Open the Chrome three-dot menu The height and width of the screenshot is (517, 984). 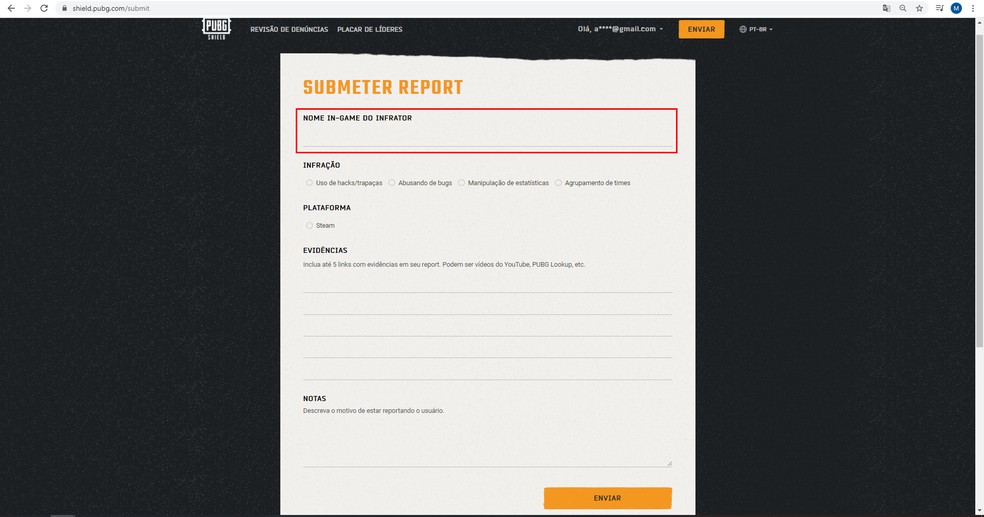tap(973, 8)
